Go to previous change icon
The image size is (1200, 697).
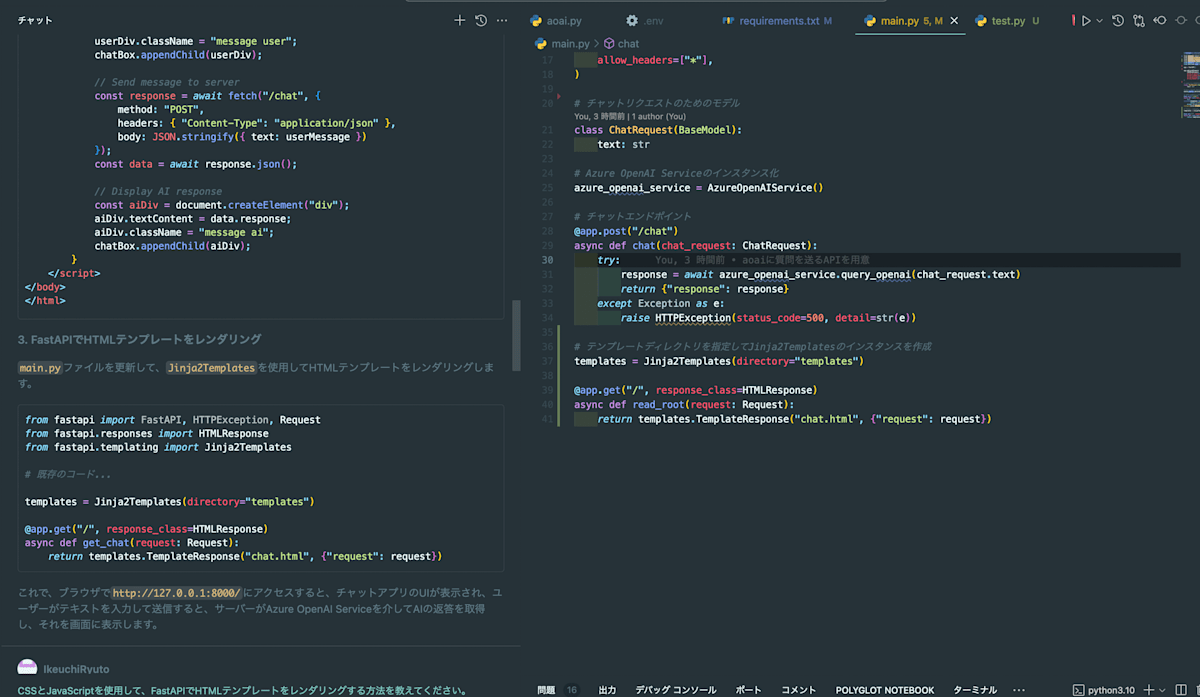coord(1160,20)
